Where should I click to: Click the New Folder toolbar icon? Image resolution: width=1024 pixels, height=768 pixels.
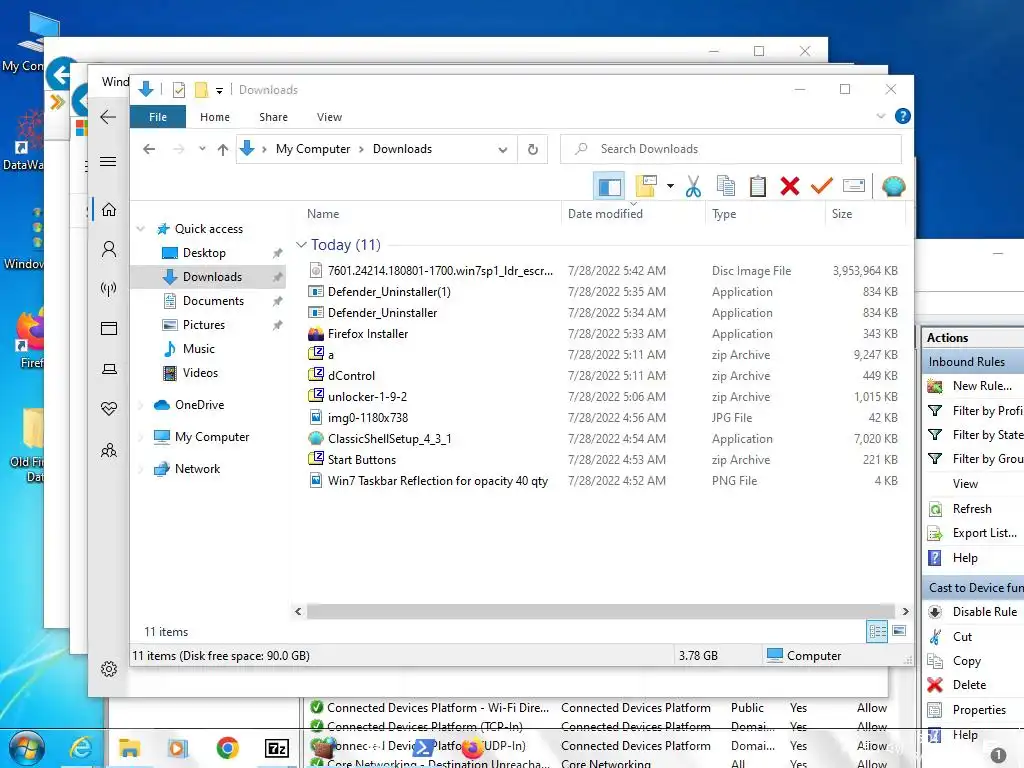click(646, 187)
